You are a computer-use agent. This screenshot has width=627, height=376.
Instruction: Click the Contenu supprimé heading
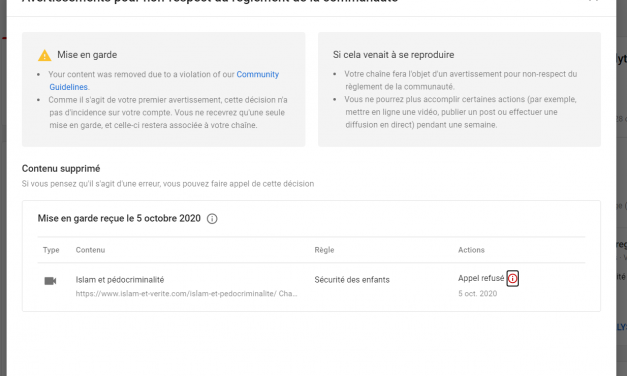tap(61, 168)
